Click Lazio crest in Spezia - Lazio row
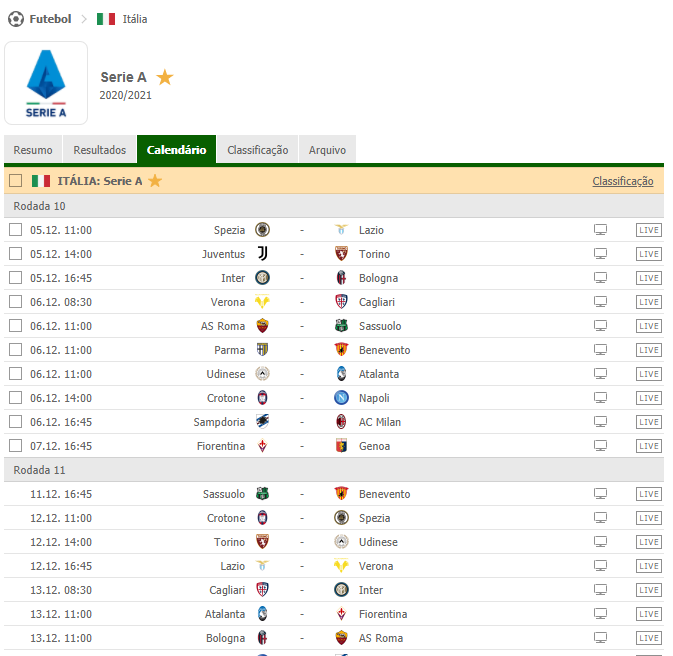 (x=341, y=230)
